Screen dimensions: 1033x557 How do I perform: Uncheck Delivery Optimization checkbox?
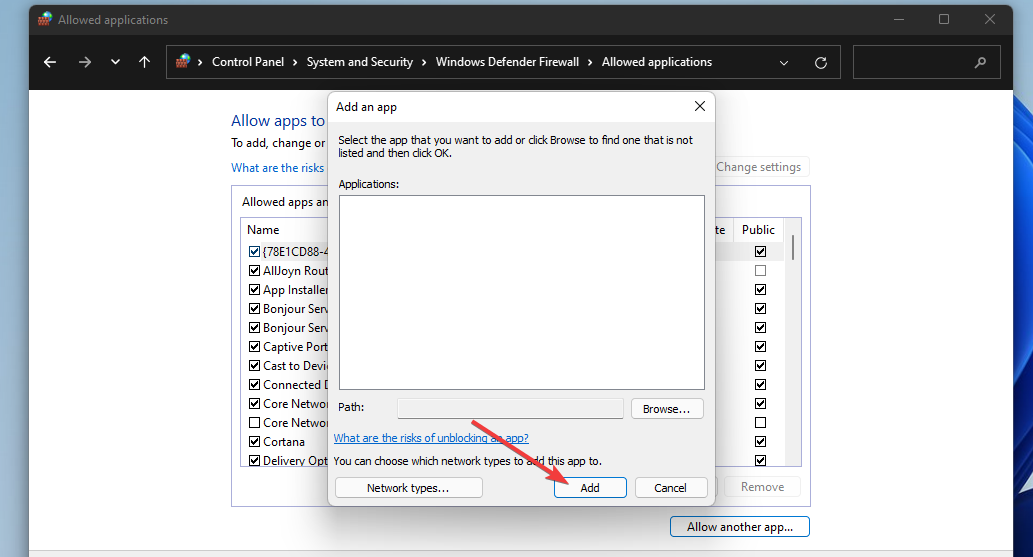pyautogui.click(x=254, y=461)
